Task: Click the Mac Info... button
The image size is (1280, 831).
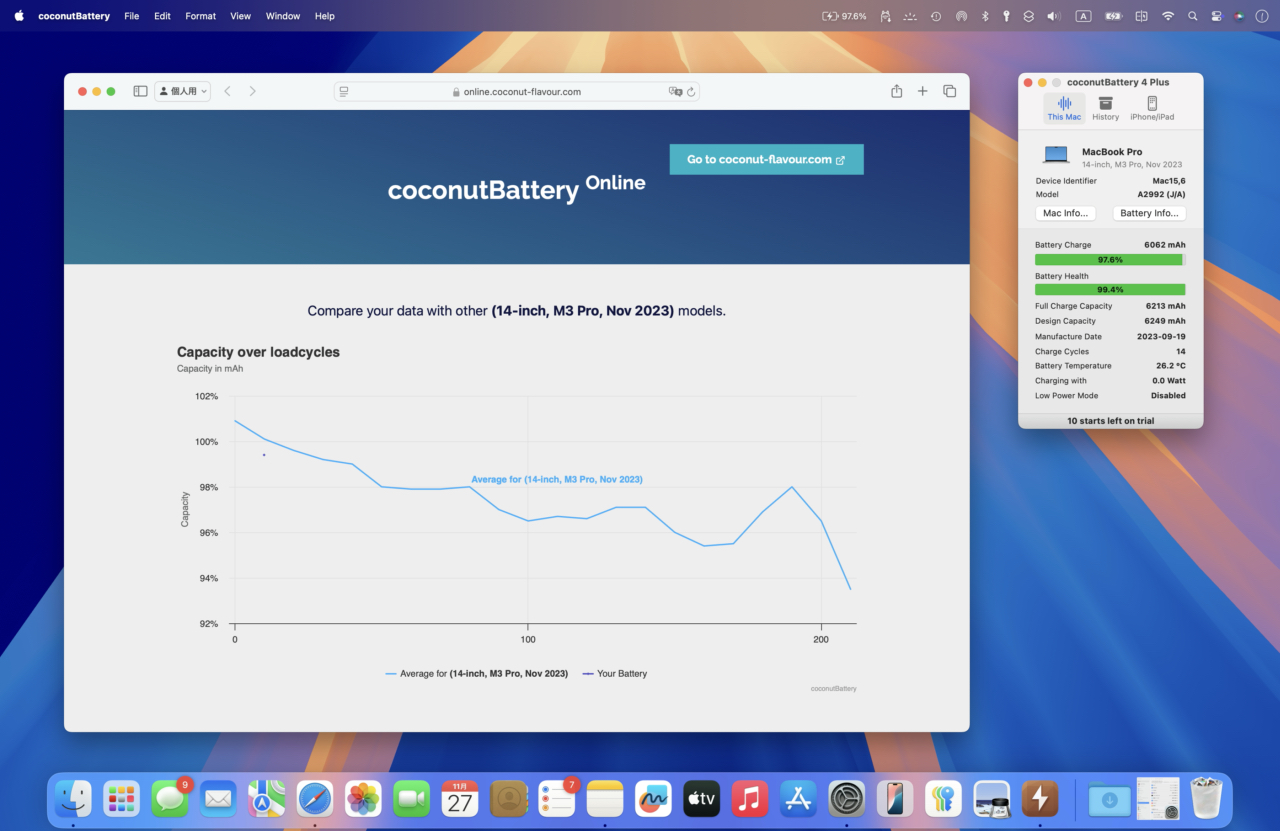Action: pyautogui.click(x=1065, y=213)
